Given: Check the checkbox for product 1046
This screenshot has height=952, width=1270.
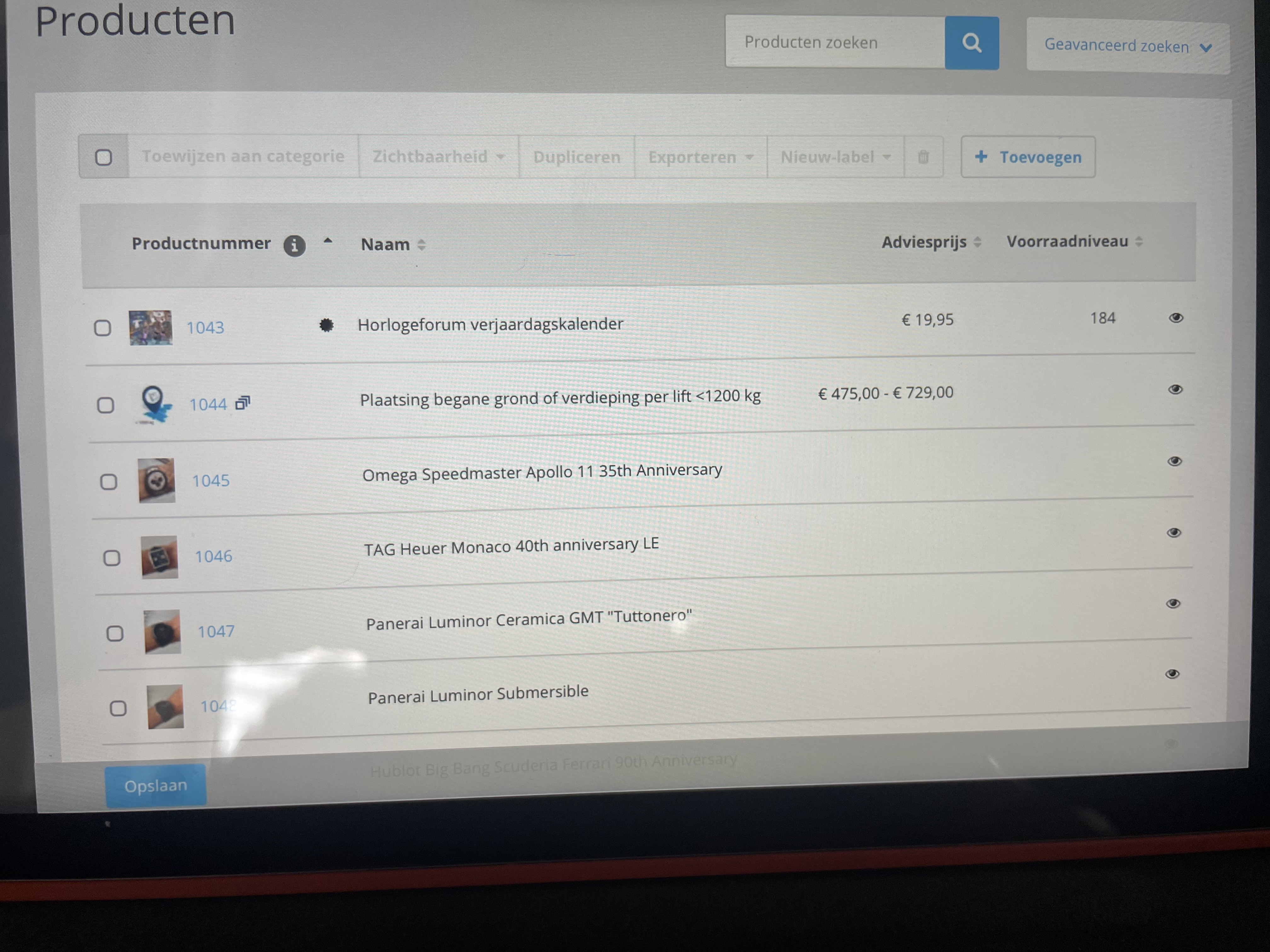Looking at the screenshot, I should click(112, 558).
